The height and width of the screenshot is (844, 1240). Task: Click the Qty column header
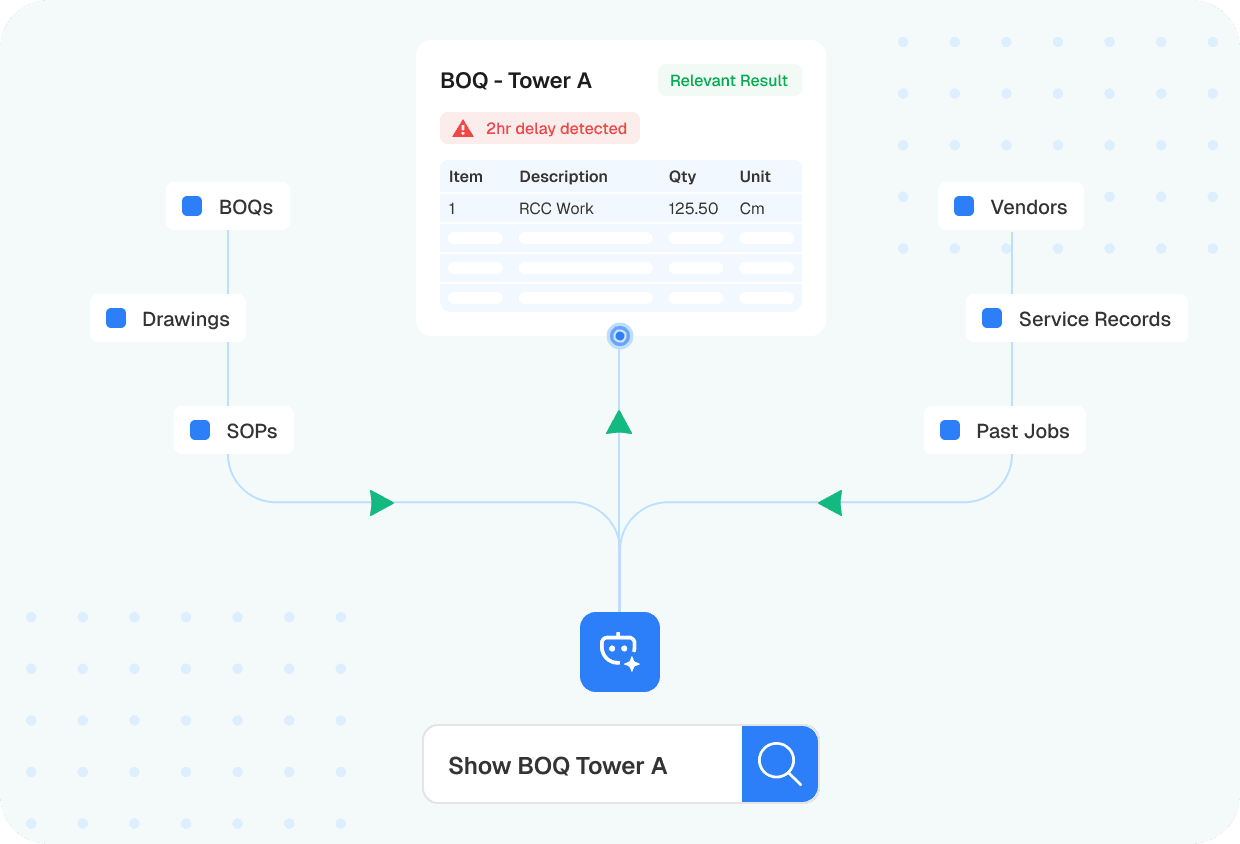tap(681, 176)
